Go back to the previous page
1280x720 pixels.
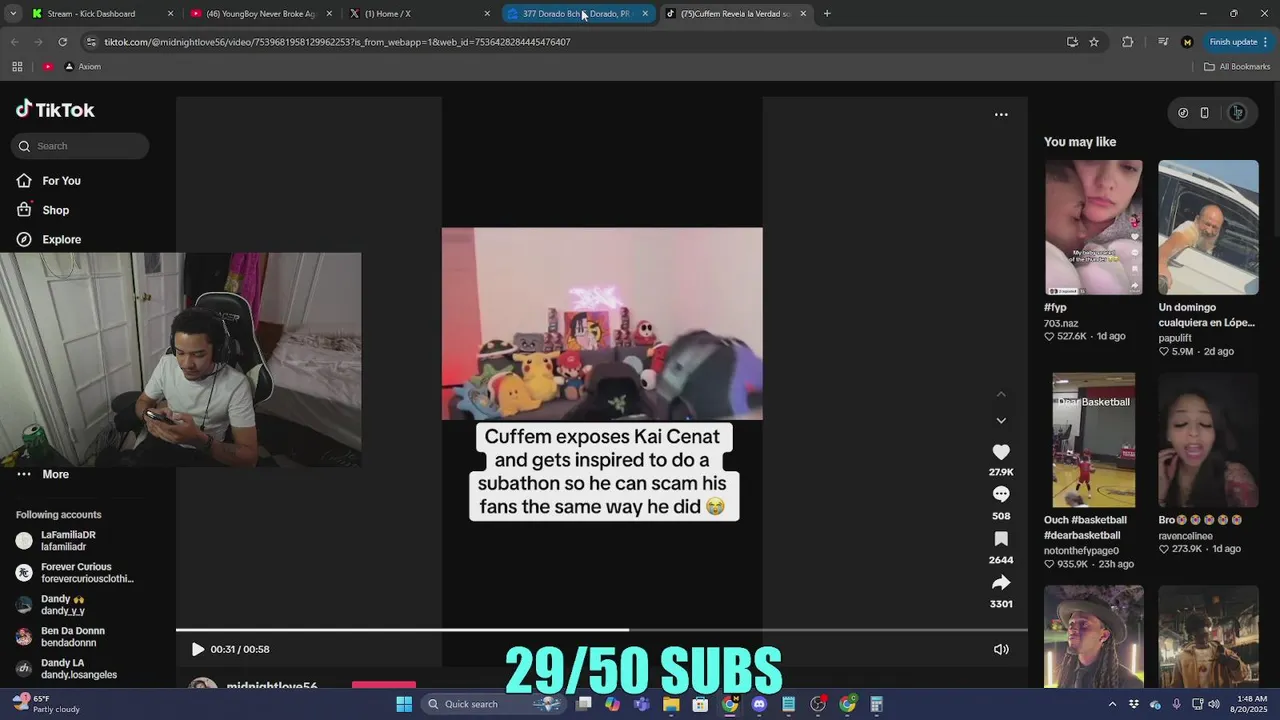click(14, 42)
